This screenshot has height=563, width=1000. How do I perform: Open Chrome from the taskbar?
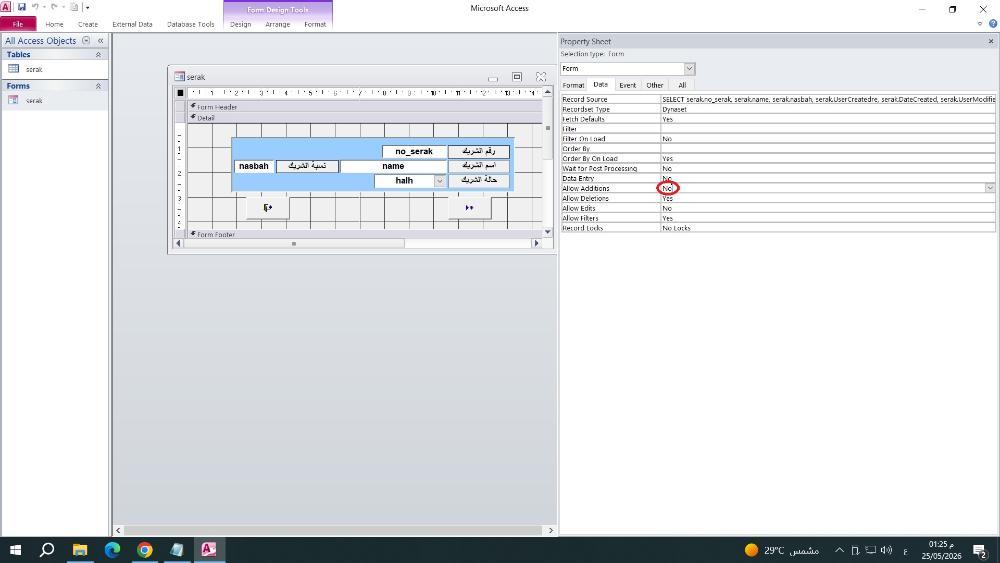click(x=145, y=550)
